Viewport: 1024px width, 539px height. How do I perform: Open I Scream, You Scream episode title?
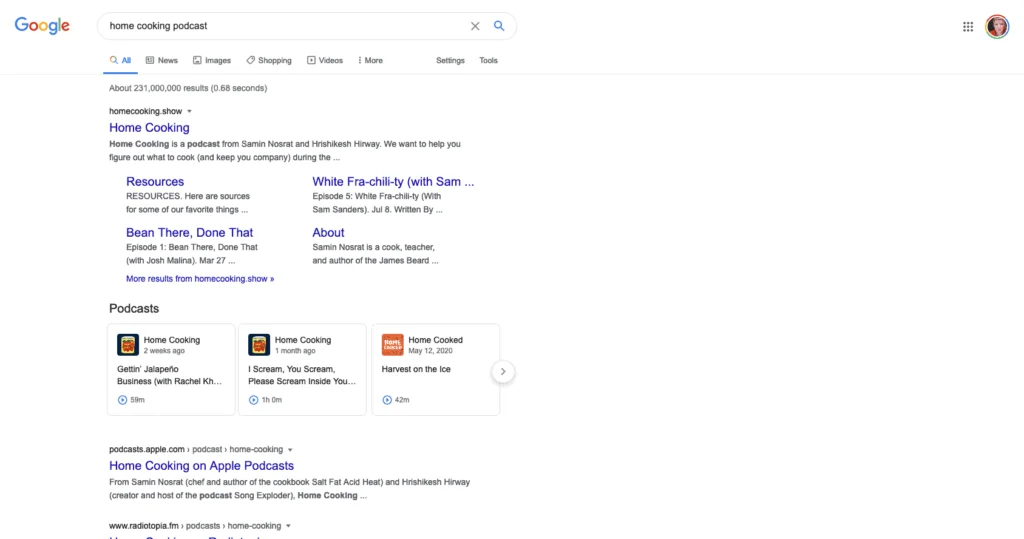(x=302, y=375)
